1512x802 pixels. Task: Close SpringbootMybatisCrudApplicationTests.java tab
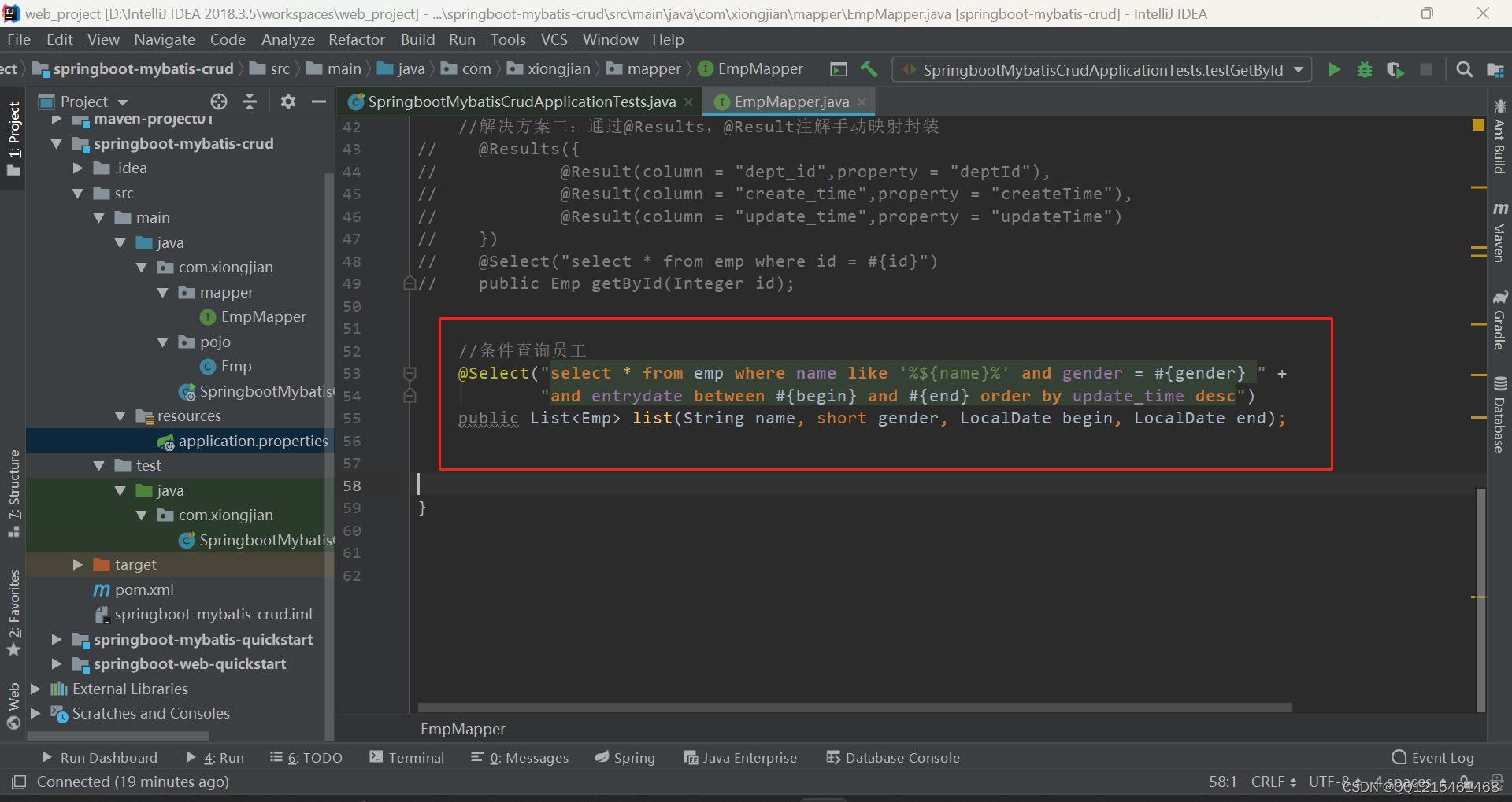[688, 102]
